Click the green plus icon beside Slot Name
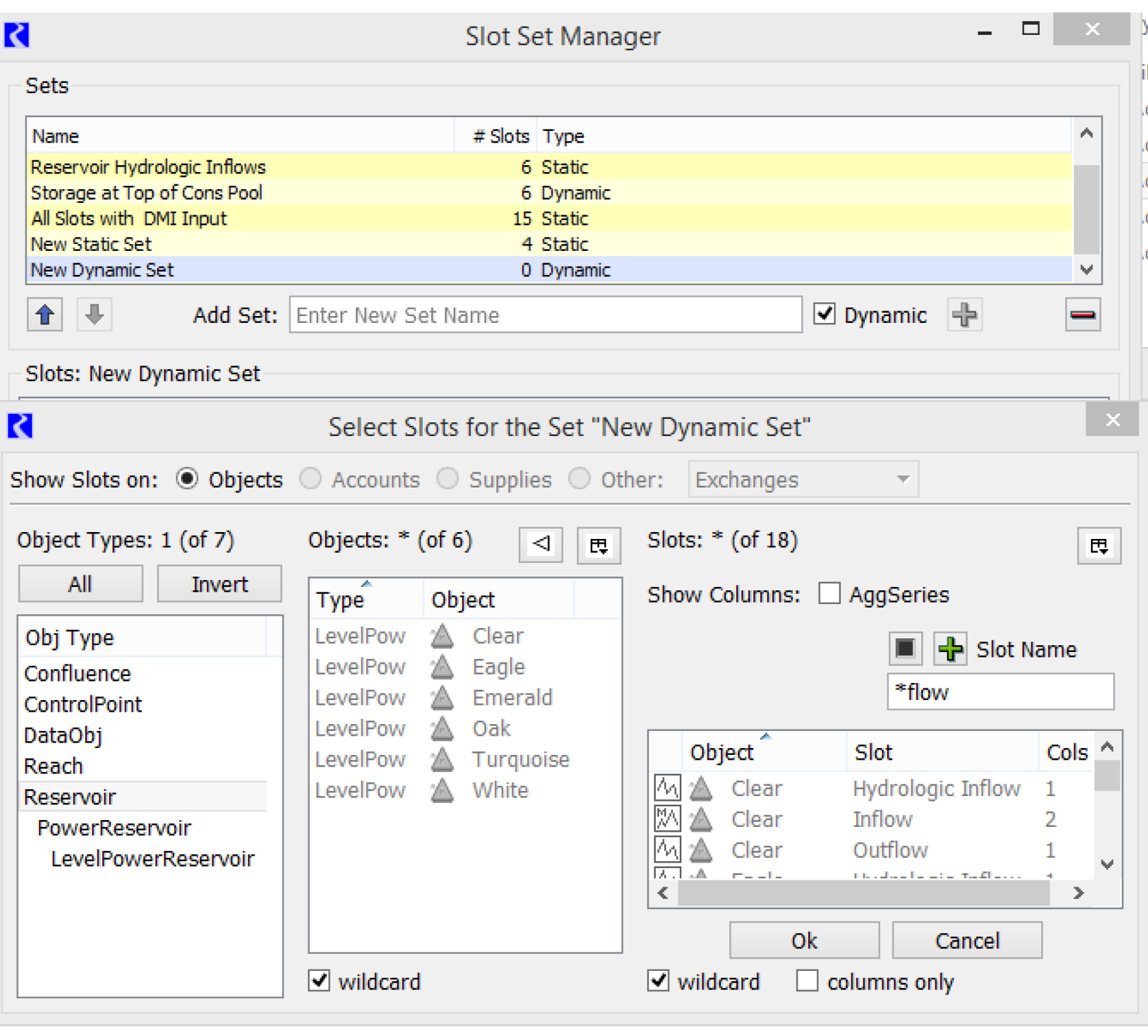The image size is (1148, 1036). (x=950, y=649)
